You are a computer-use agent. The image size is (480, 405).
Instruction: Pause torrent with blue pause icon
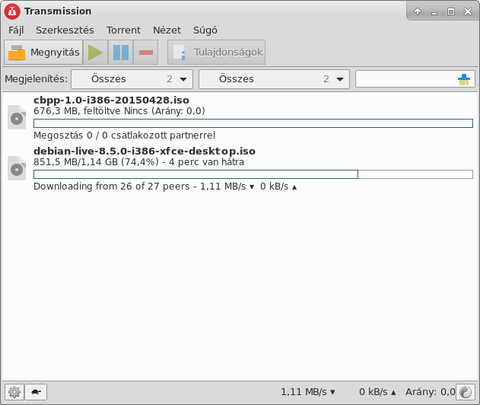pos(121,52)
